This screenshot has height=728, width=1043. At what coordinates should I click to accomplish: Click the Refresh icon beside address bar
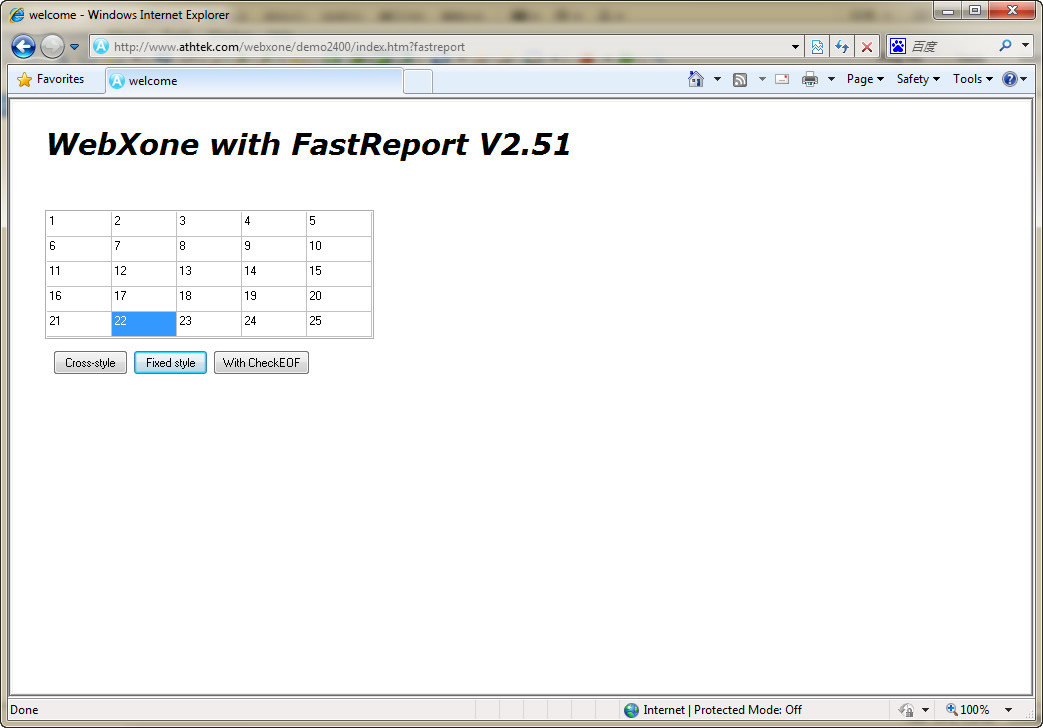pos(842,46)
